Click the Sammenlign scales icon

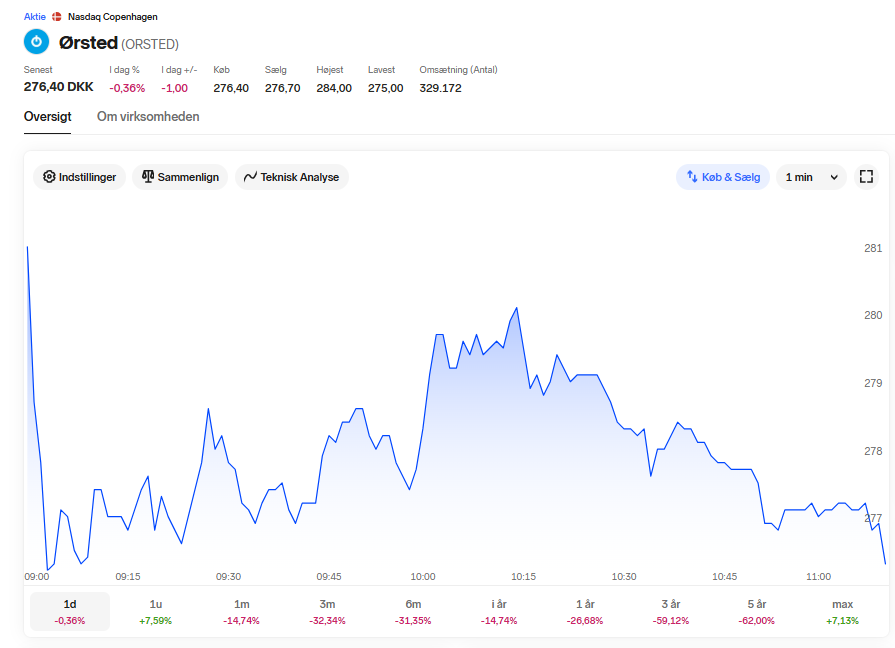pos(148,177)
